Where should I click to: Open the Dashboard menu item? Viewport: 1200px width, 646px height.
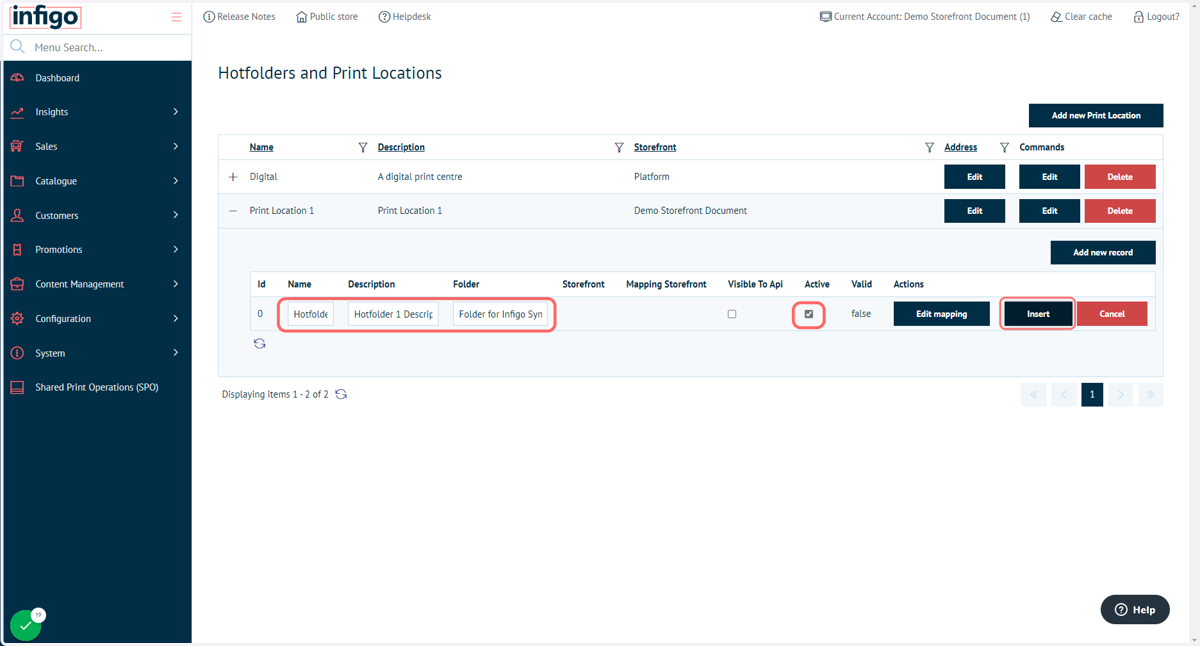pos(96,78)
